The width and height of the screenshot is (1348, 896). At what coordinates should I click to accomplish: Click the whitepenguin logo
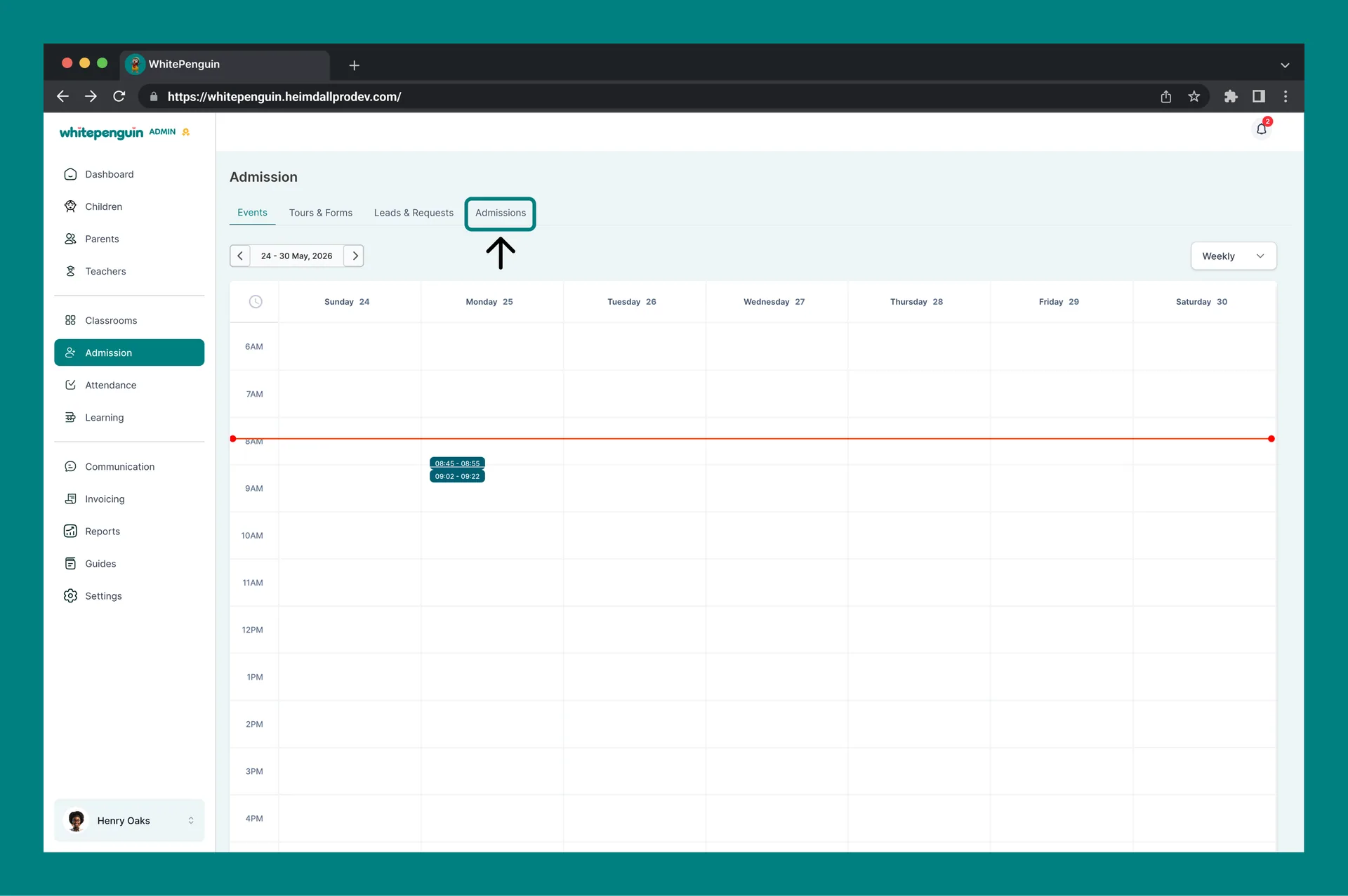pyautogui.click(x=101, y=133)
